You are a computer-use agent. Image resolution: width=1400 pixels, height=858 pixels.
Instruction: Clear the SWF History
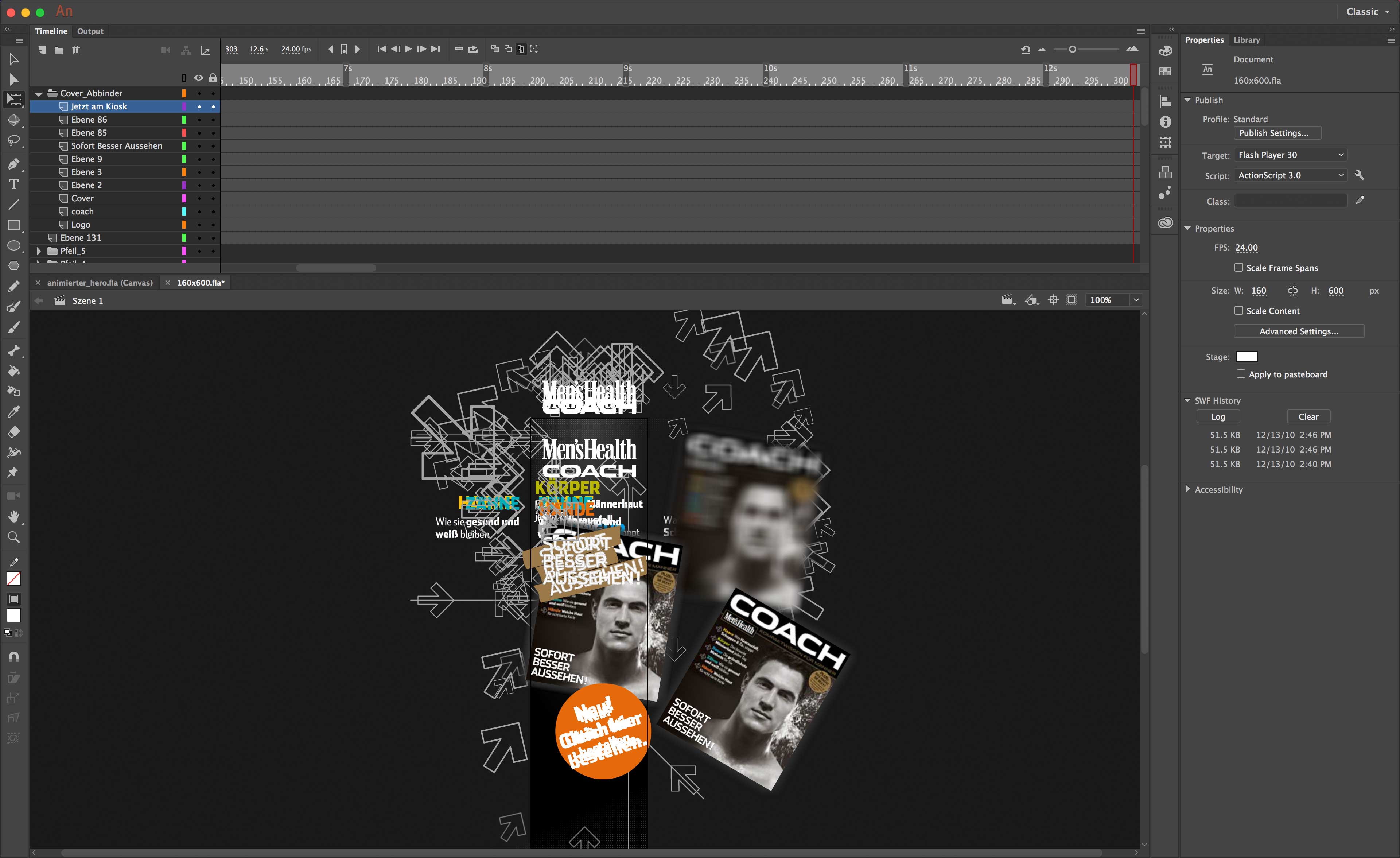click(x=1308, y=416)
